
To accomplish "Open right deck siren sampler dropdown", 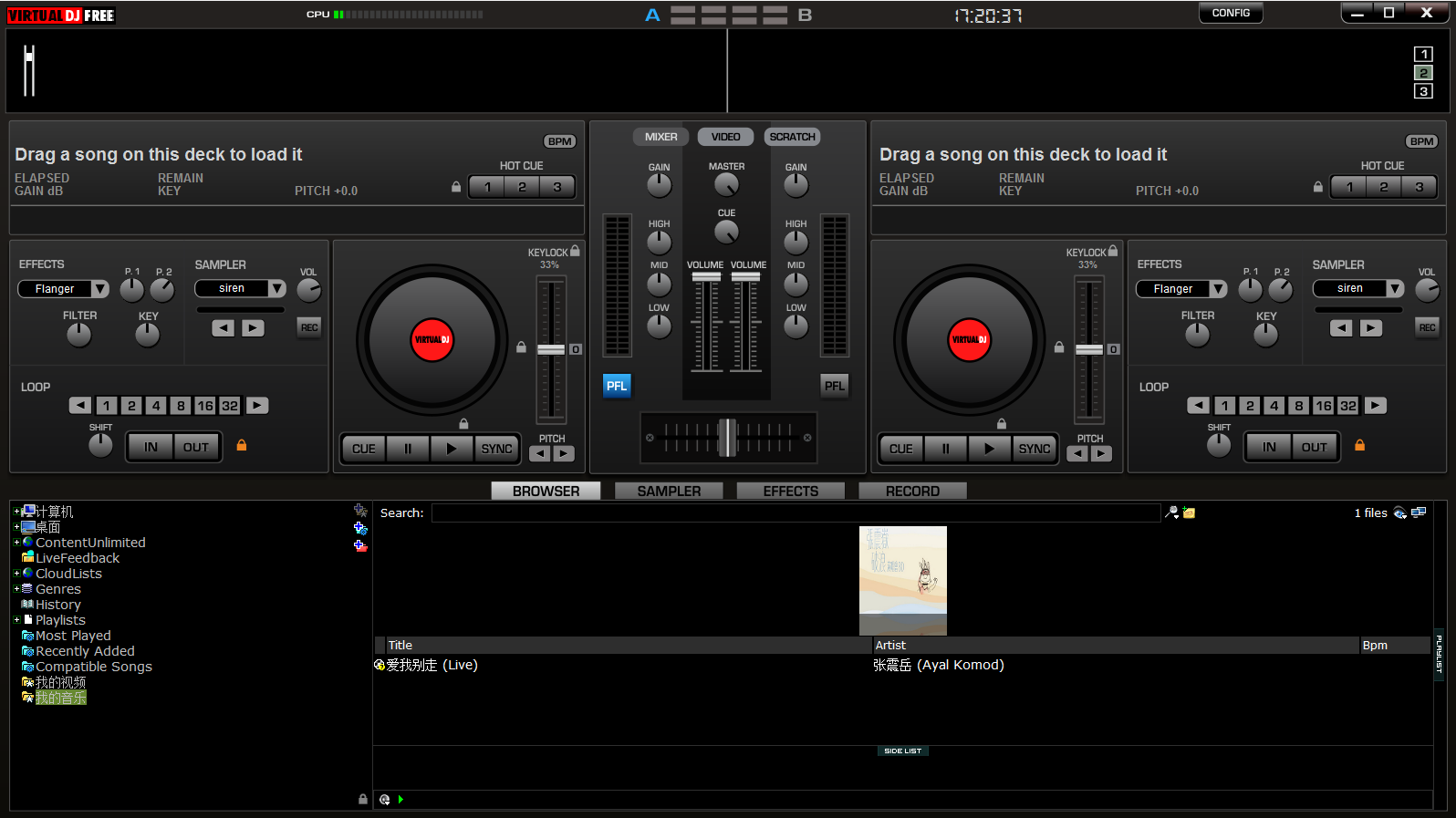I will click(1395, 289).
